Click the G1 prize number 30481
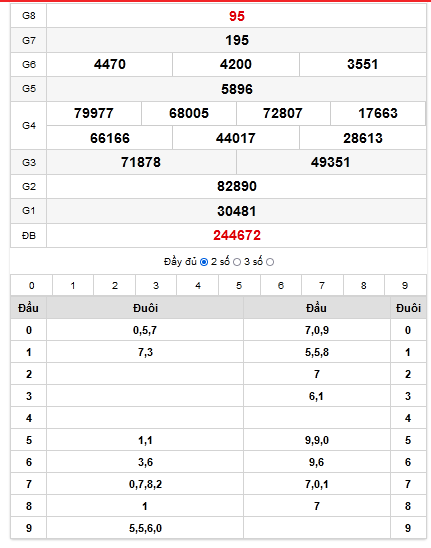Screen dimensions: 431x548 [x=237, y=211]
